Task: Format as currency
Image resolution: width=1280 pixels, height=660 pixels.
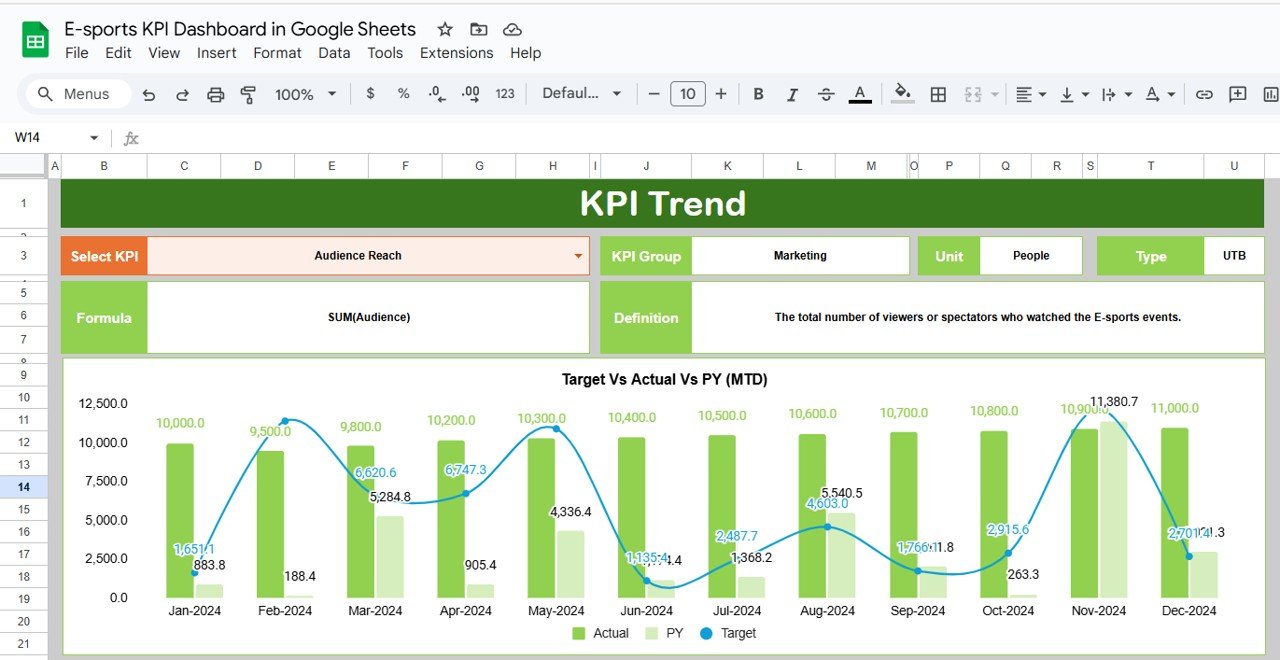Action: coord(371,93)
